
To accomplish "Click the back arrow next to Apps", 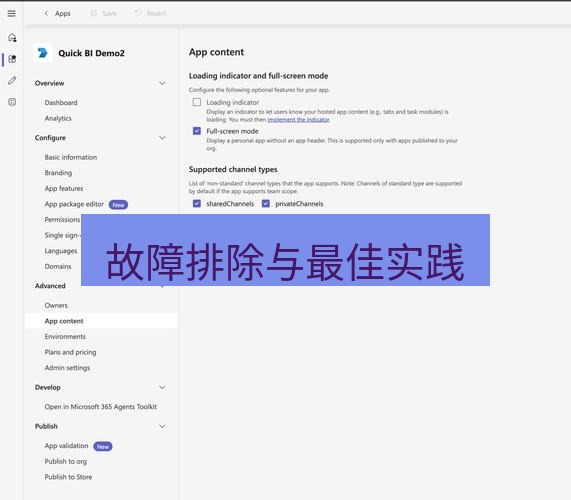I will [46, 13].
